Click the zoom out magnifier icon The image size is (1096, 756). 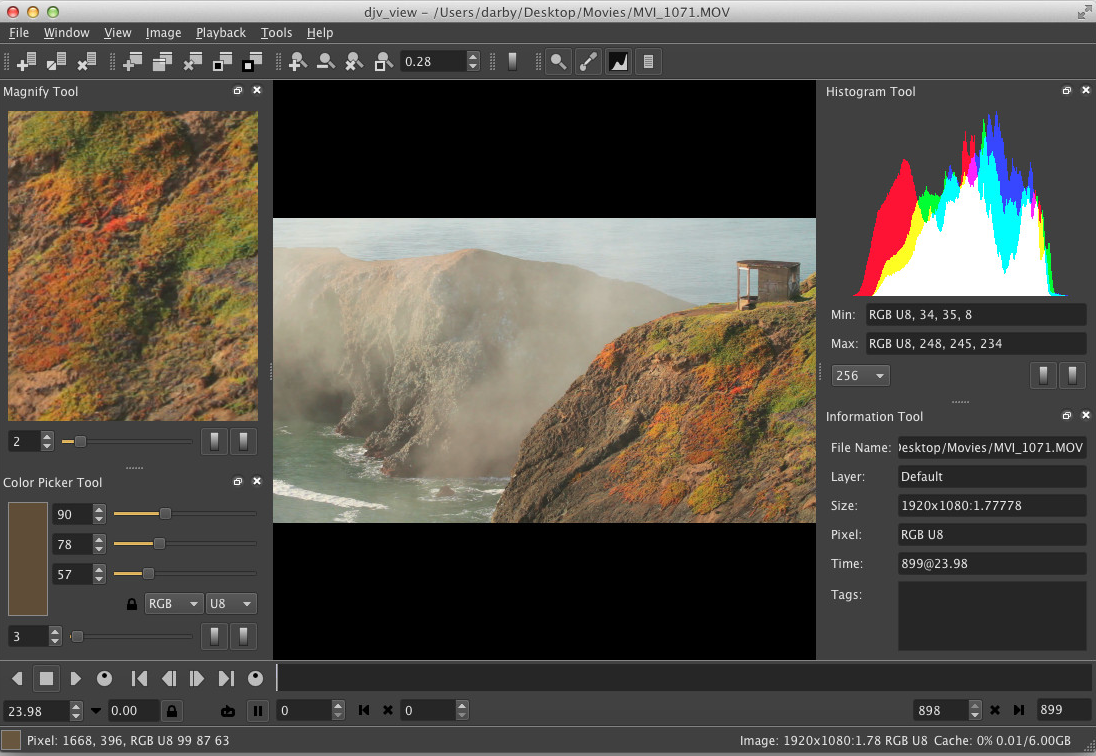click(x=325, y=62)
